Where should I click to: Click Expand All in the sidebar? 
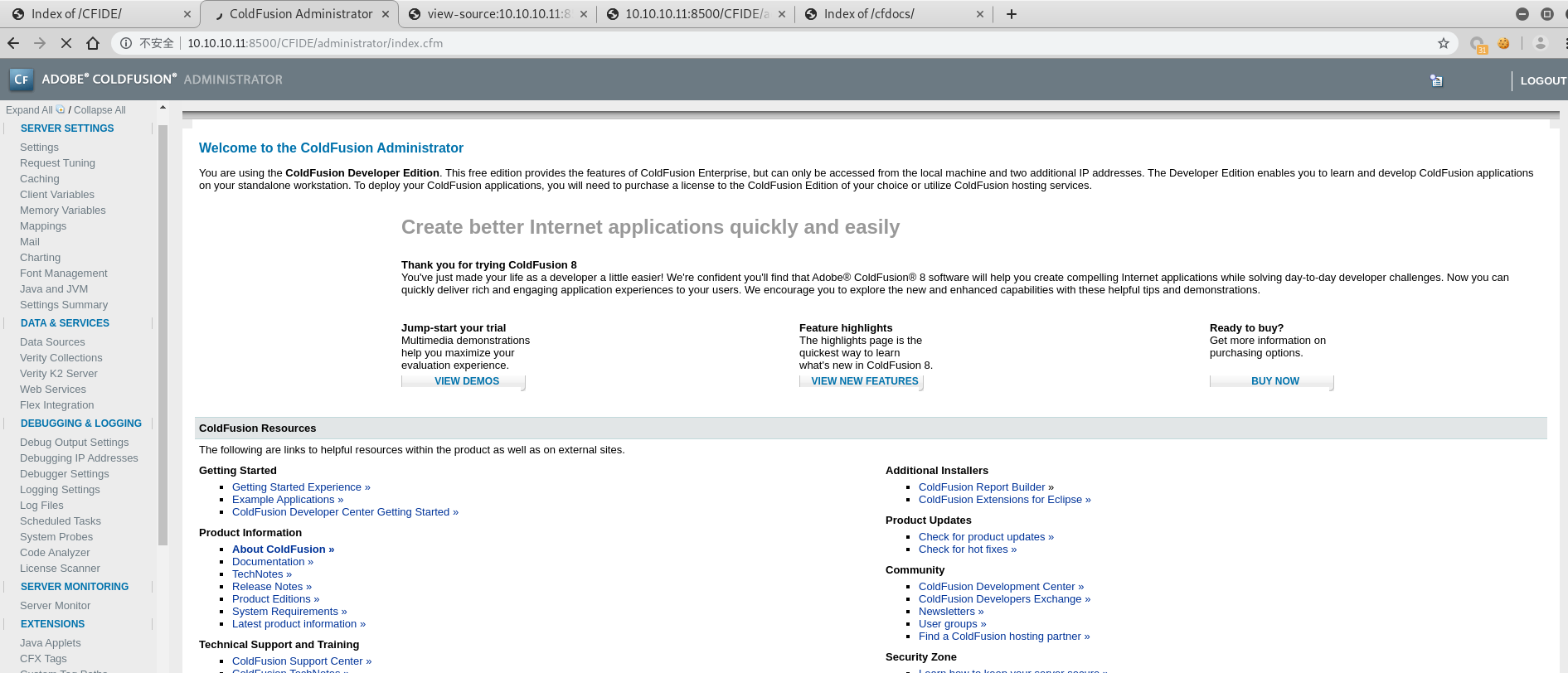(29, 110)
